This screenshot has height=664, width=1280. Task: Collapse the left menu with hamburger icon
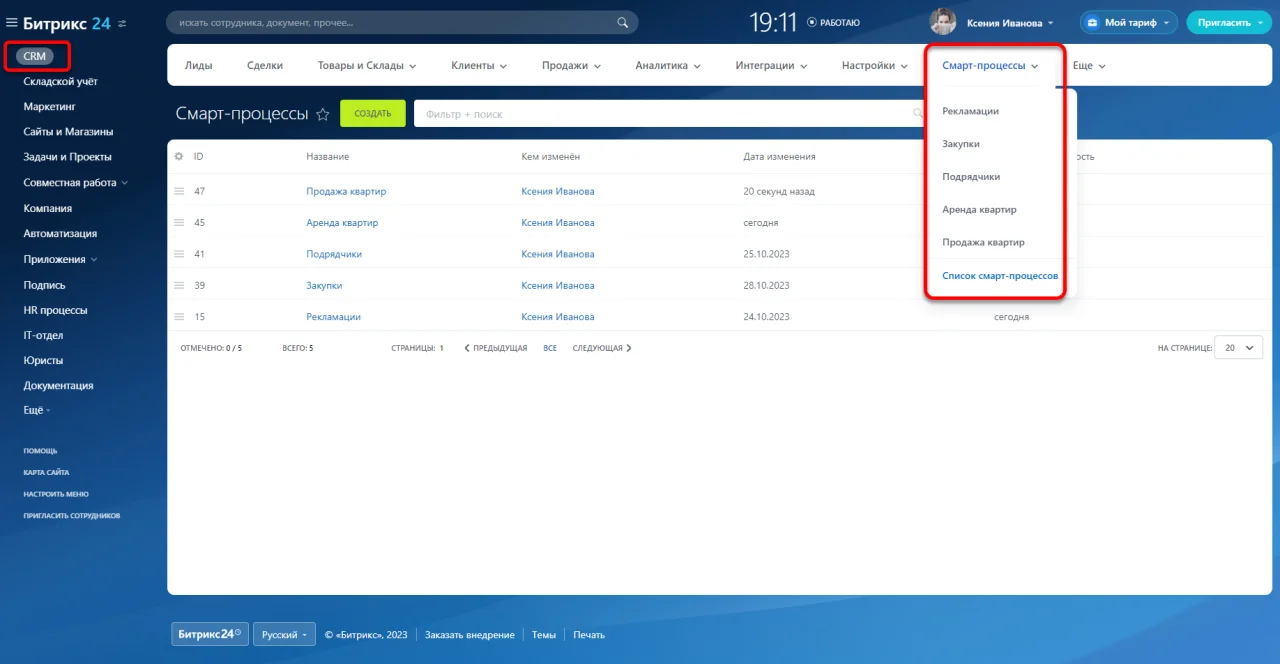[12, 22]
